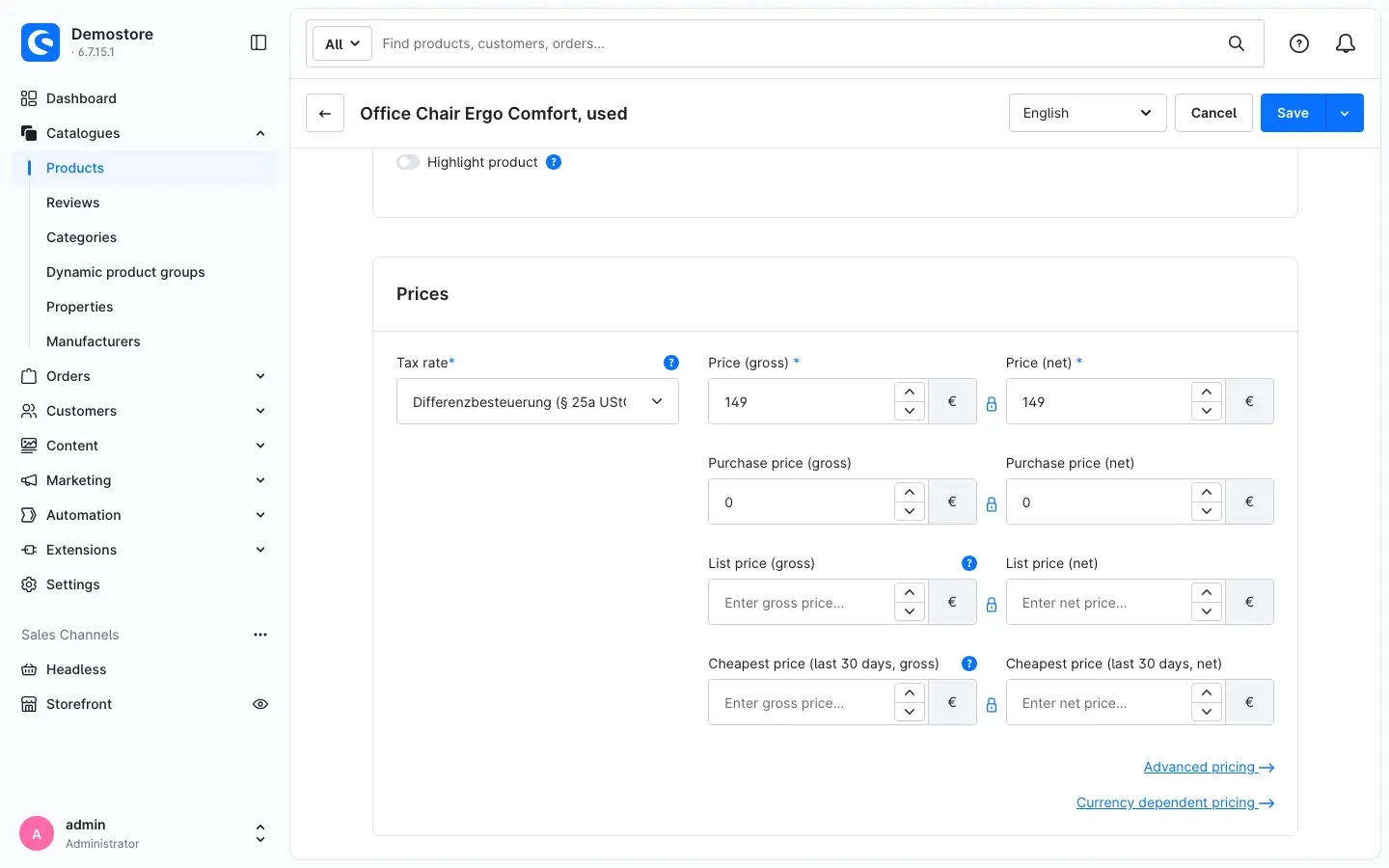Click the Storefront eye visibility icon
Viewport: 1389px width, 868px height.
coord(260,704)
